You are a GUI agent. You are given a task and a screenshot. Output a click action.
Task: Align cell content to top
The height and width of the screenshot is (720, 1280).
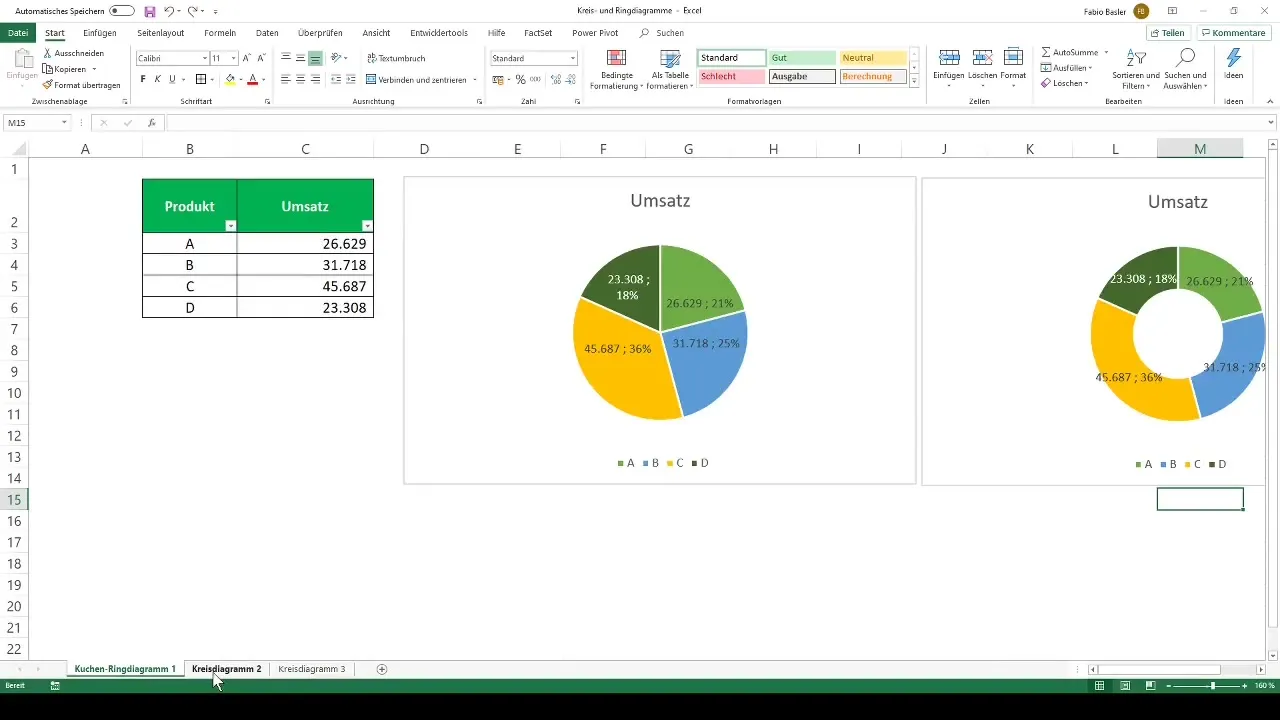(x=286, y=58)
